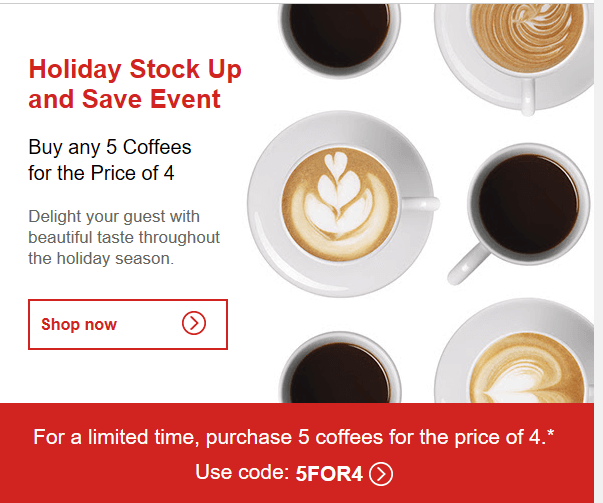Screen dimensions: 603x503
Task: Click the circled arrow icon beside 5FOR4
Action: [381, 474]
